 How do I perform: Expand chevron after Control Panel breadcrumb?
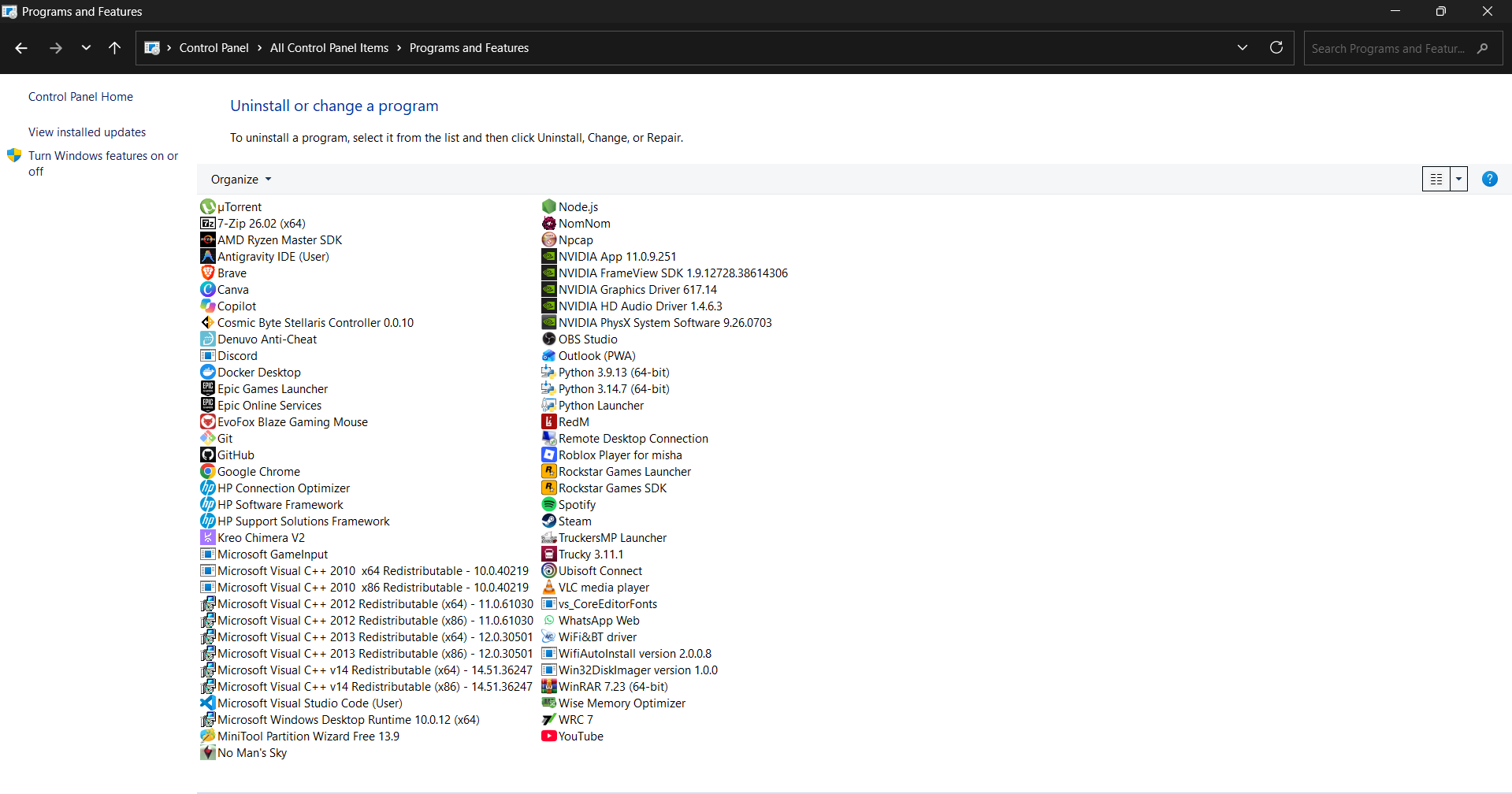259,48
